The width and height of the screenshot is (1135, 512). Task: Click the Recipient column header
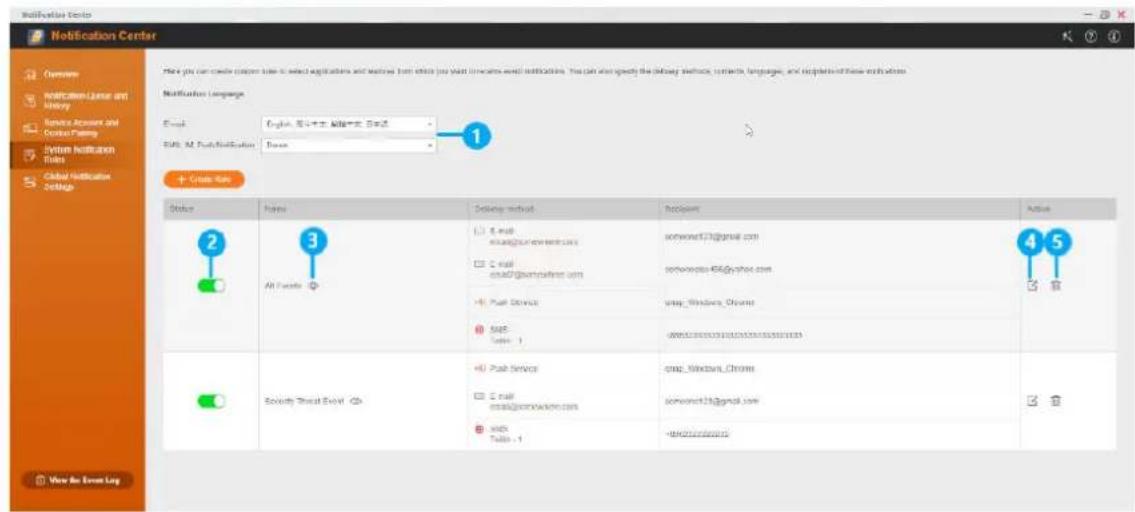point(840,209)
